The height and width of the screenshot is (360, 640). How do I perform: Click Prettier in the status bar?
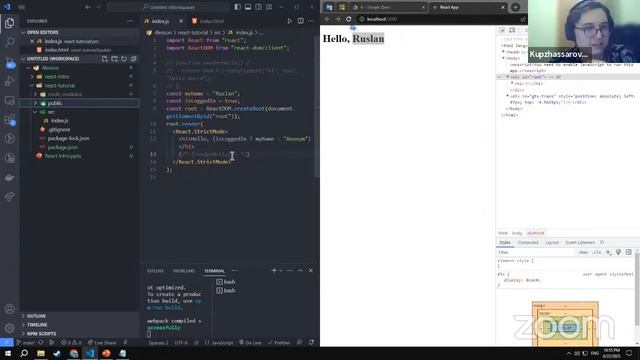pyautogui.click(x=279, y=342)
